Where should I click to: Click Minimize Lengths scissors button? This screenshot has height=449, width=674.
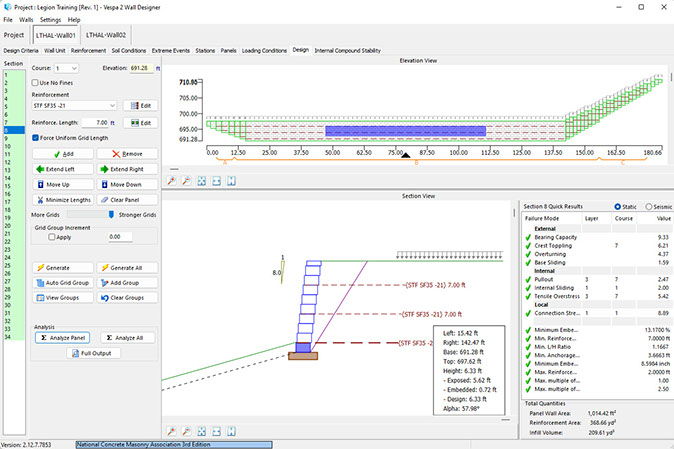60,200
